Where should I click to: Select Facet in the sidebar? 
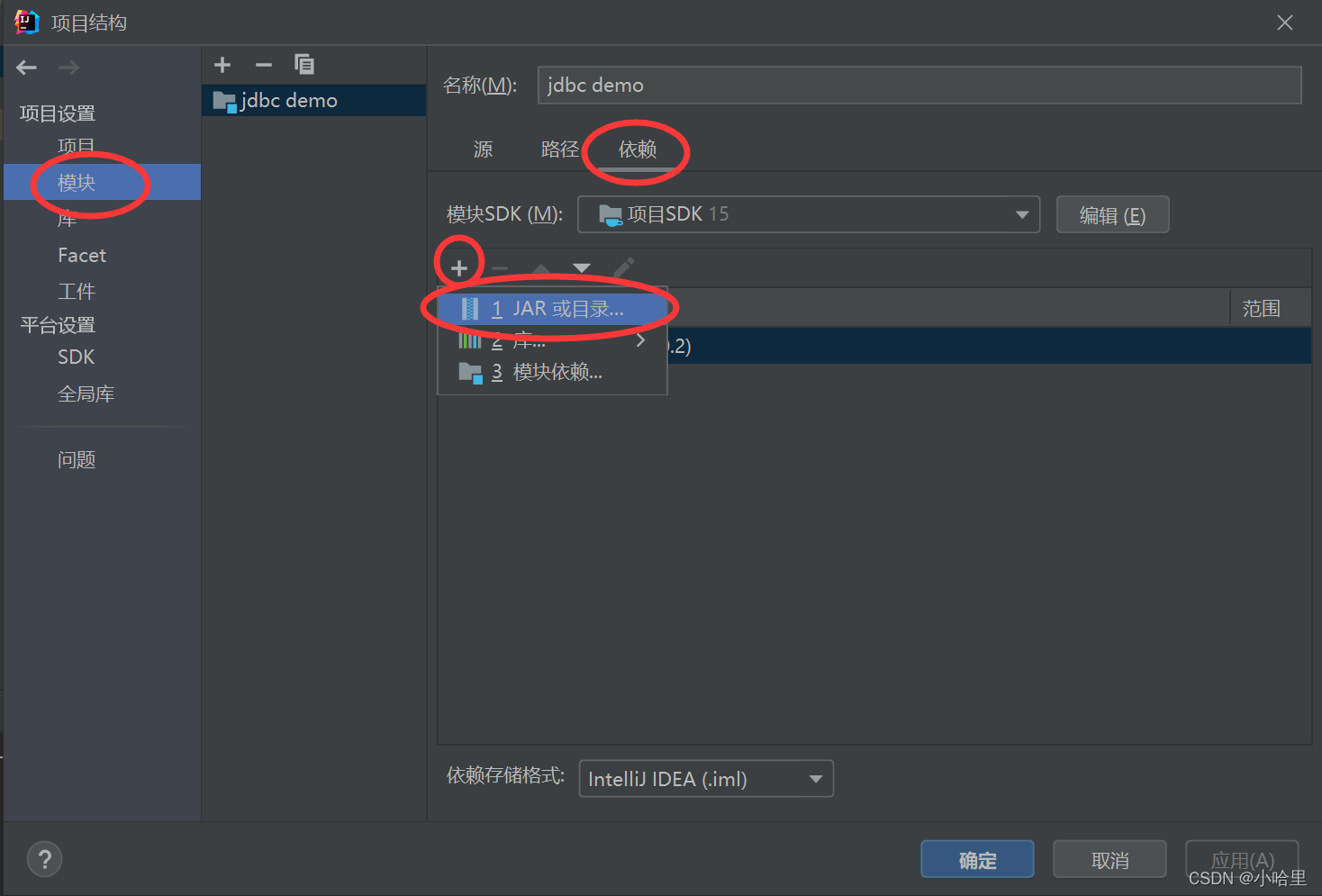pos(82,255)
